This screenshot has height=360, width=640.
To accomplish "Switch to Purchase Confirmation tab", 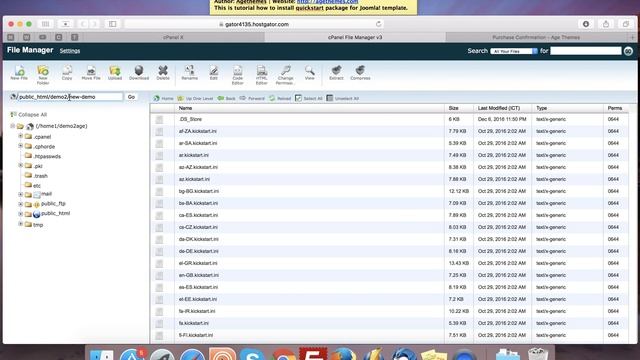I will 536,37.
